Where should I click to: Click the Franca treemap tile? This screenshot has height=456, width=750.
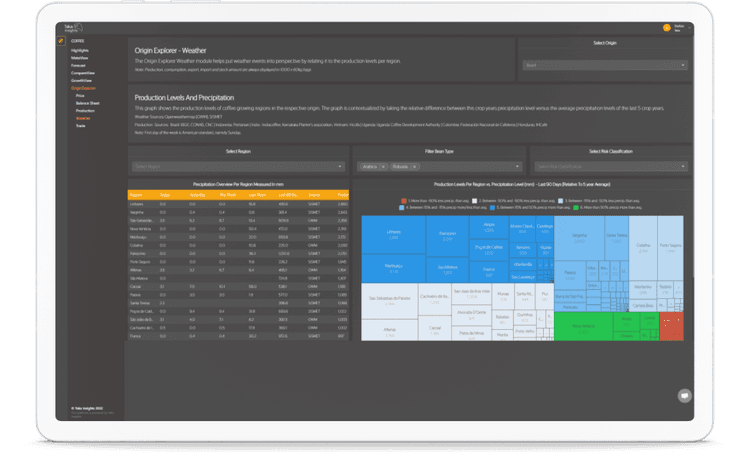488,272
